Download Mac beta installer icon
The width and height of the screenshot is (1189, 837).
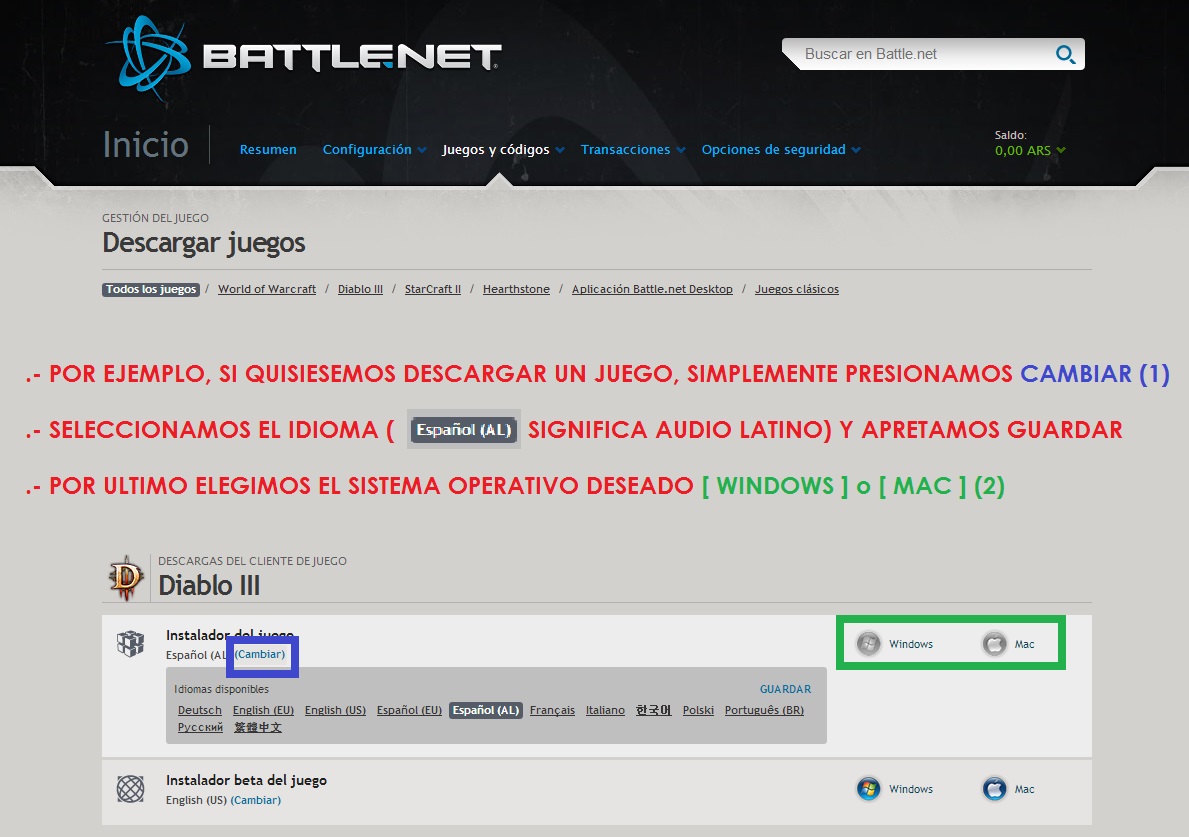pos(994,789)
